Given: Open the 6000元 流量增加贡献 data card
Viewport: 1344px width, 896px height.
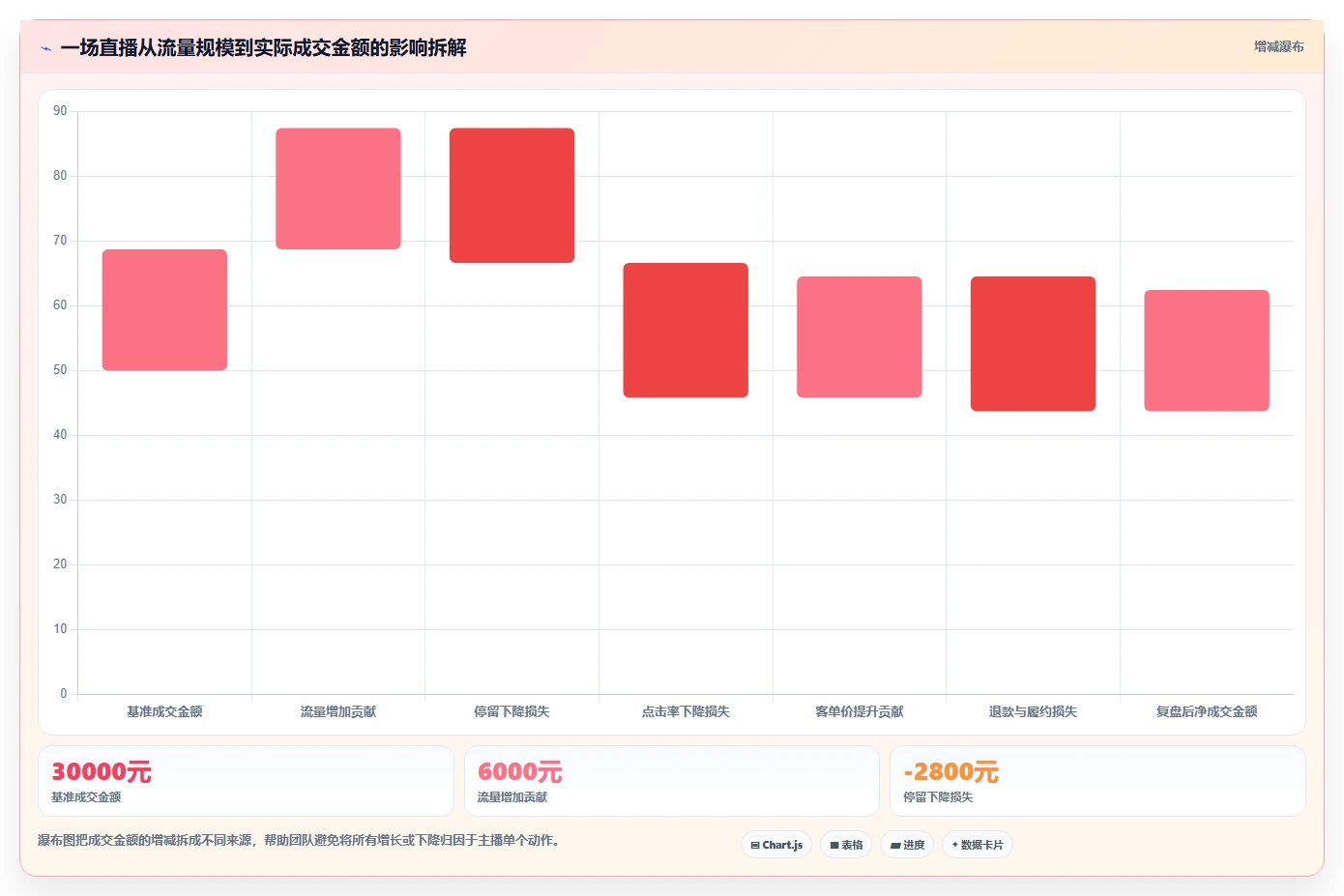Looking at the screenshot, I should [x=672, y=781].
